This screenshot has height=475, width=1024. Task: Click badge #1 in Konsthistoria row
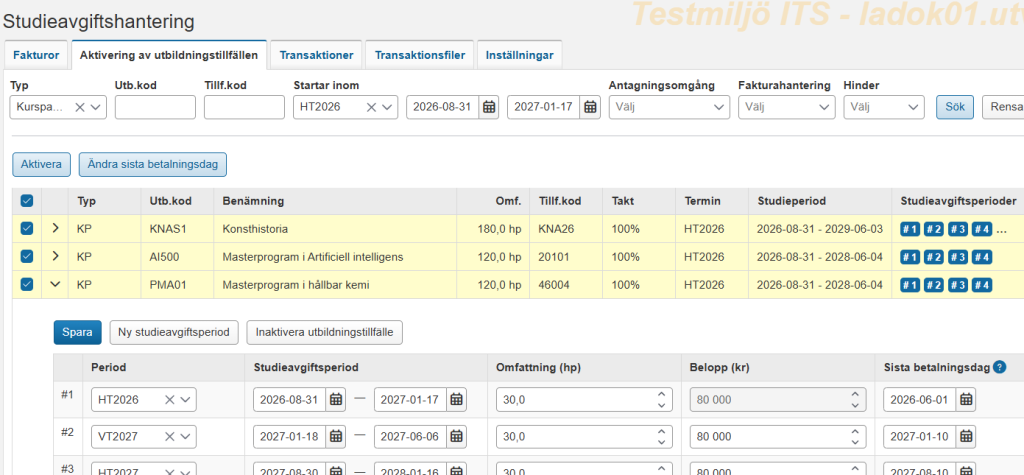(910, 229)
